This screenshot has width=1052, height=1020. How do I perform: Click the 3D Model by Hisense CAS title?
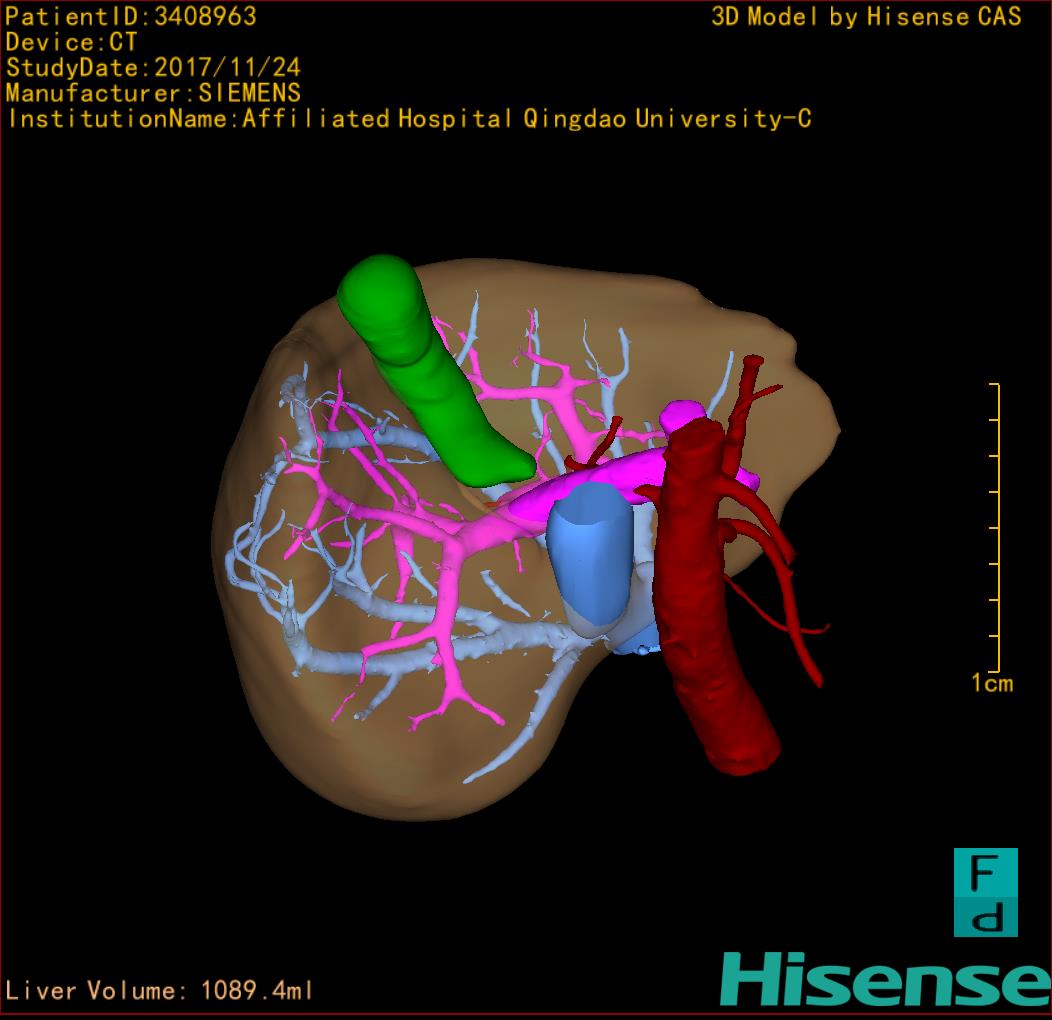coord(866,16)
